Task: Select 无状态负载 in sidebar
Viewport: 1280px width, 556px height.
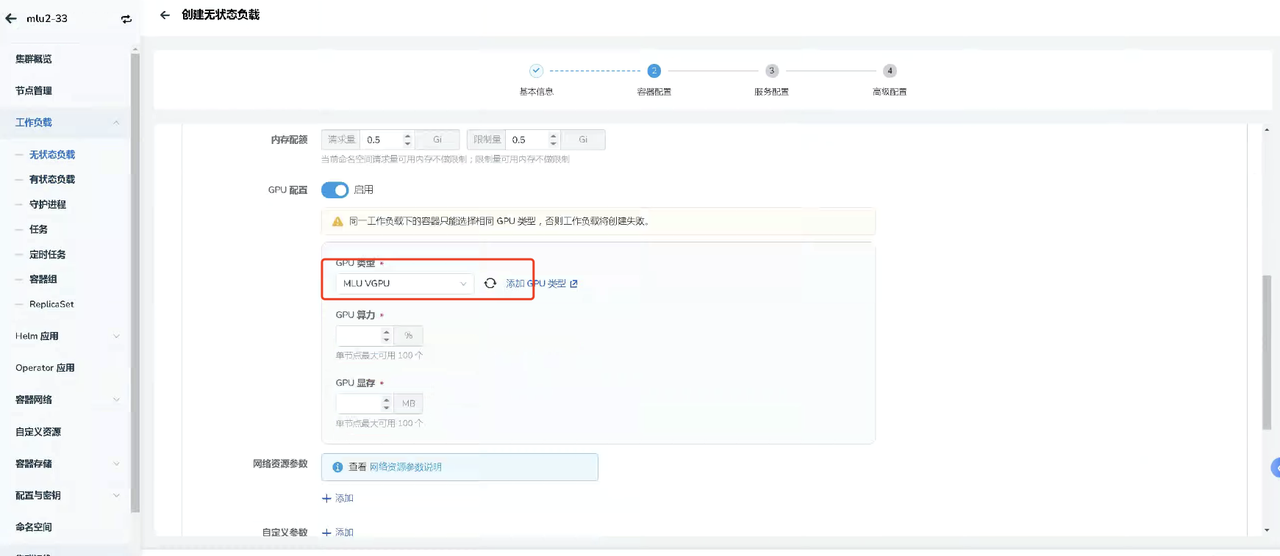Action: (52, 155)
